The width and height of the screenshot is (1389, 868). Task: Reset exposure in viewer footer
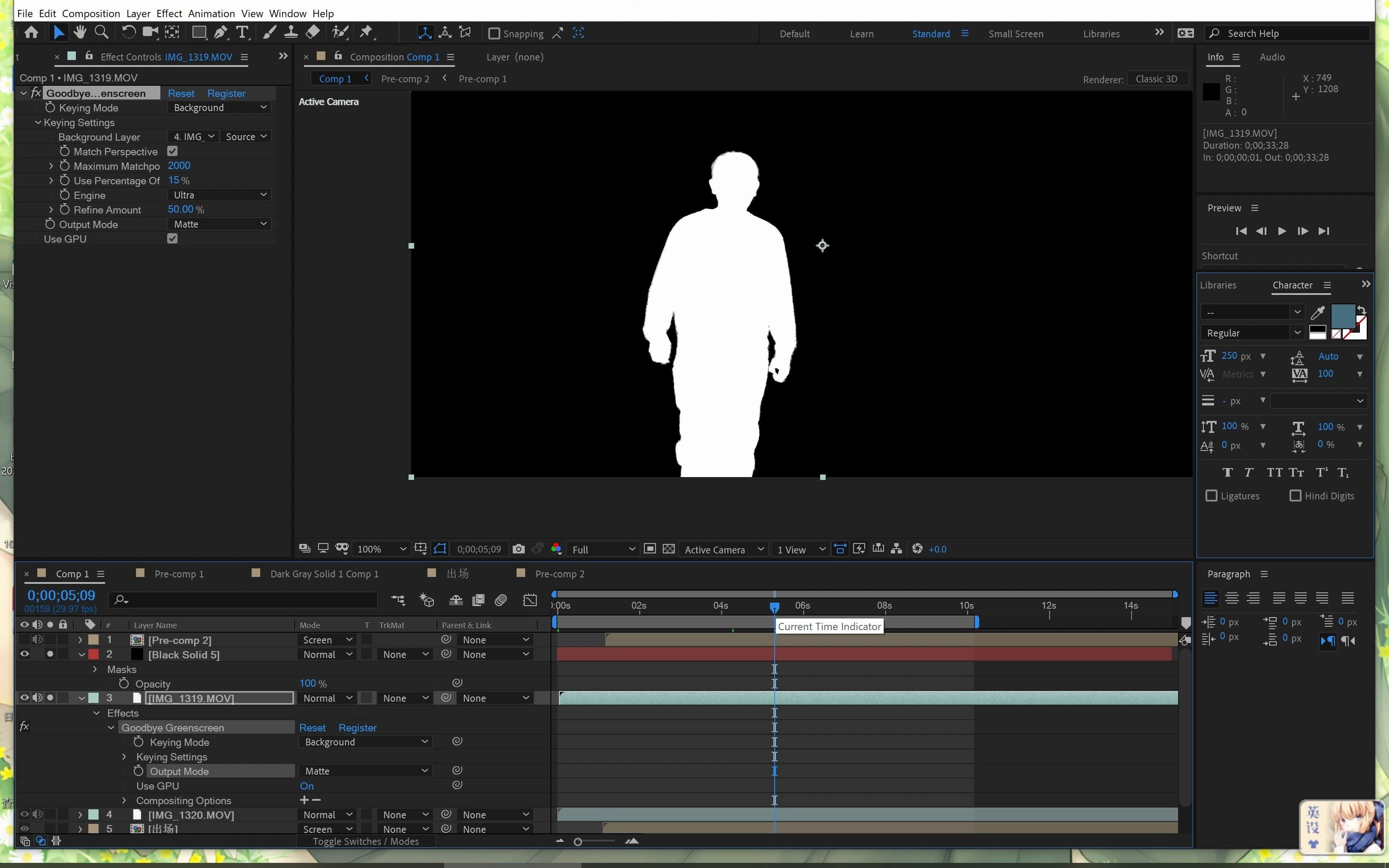coord(917,550)
